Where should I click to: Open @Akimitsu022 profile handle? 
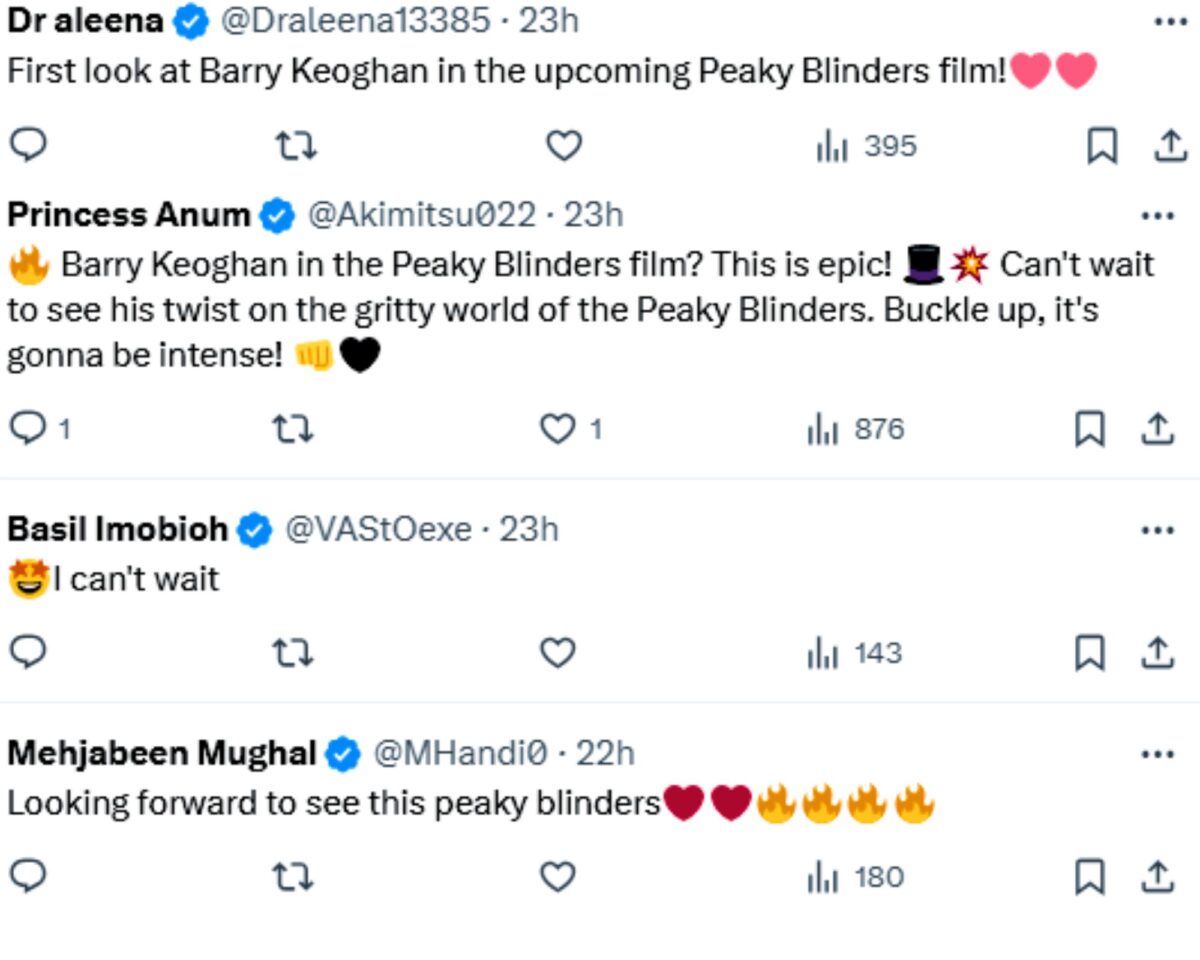[420, 214]
